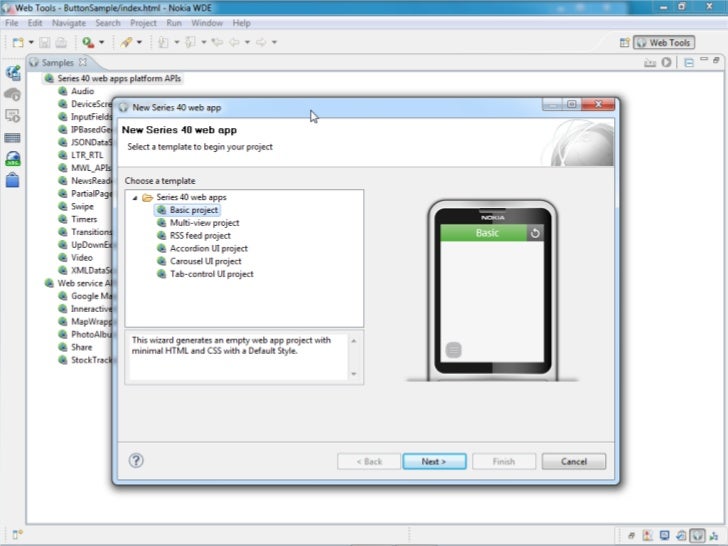The image size is (728, 546).
Task: Maximize the Samples view panel
Action: tap(716, 60)
